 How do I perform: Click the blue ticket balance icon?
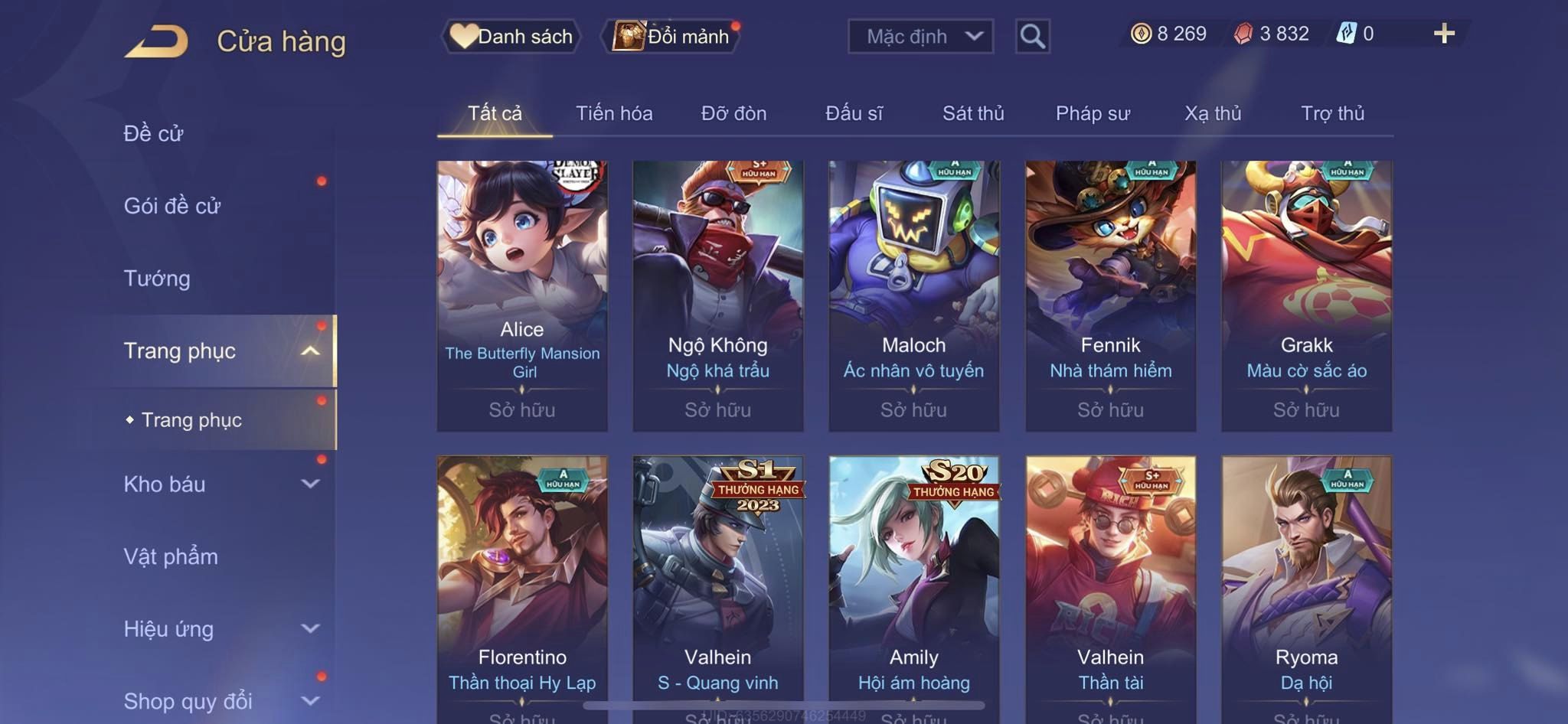(1346, 34)
